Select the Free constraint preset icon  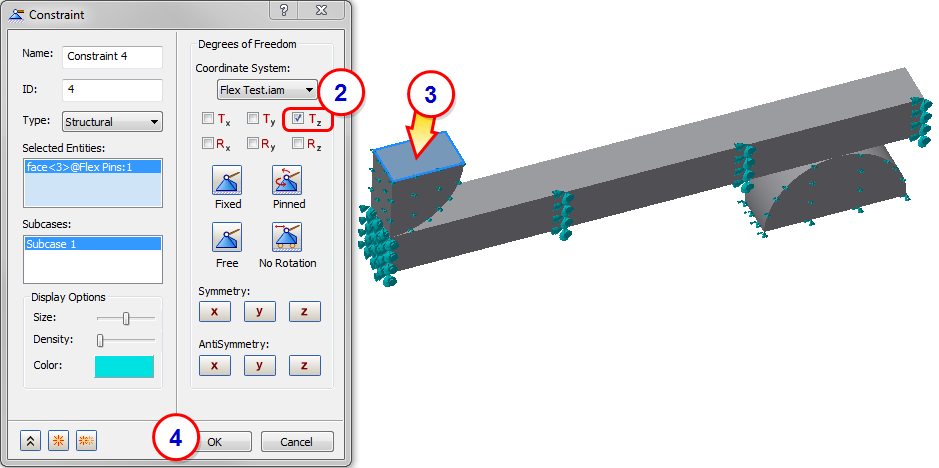tap(227, 237)
